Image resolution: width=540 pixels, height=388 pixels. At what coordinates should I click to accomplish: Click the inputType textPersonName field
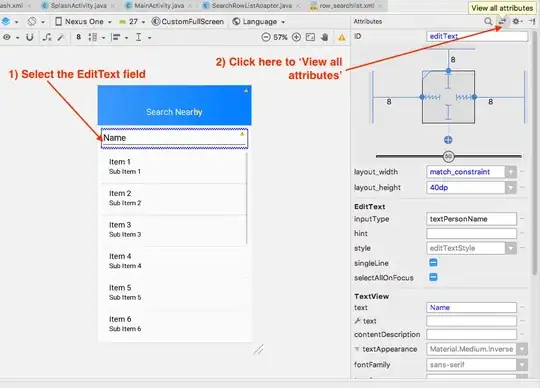[471, 219]
